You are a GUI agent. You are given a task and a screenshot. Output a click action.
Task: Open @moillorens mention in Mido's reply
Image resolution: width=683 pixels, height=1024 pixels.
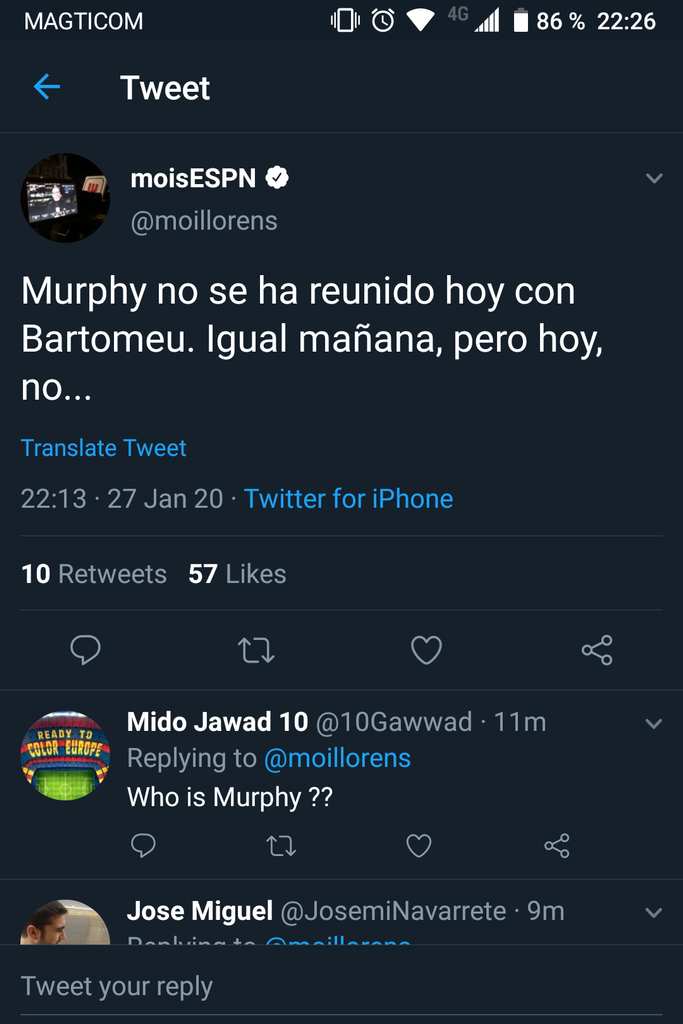[x=337, y=759]
